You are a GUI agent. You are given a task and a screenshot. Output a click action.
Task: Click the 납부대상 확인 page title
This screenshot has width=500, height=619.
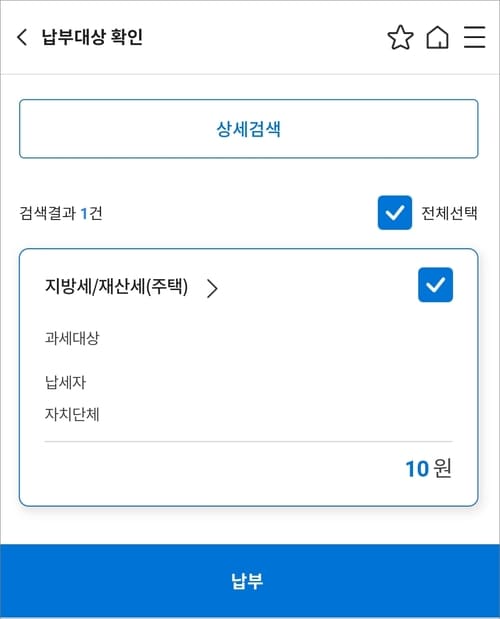click(x=92, y=37)
